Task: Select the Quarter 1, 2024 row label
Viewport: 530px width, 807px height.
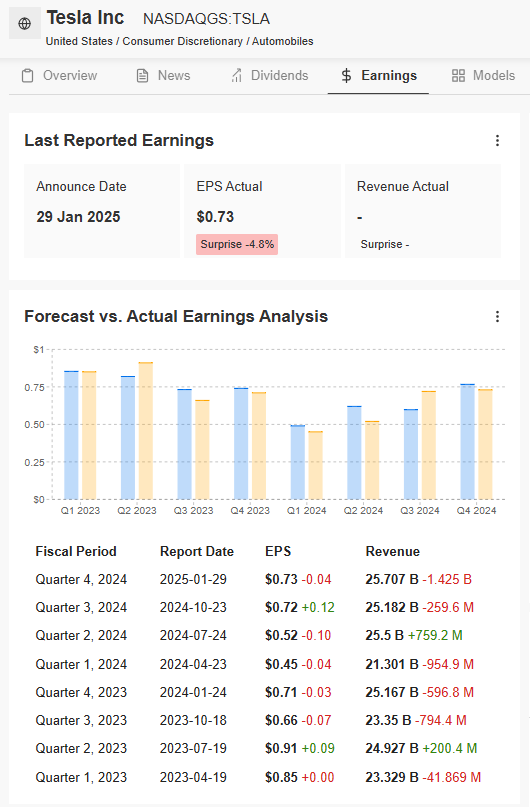Action: [81, 664]
